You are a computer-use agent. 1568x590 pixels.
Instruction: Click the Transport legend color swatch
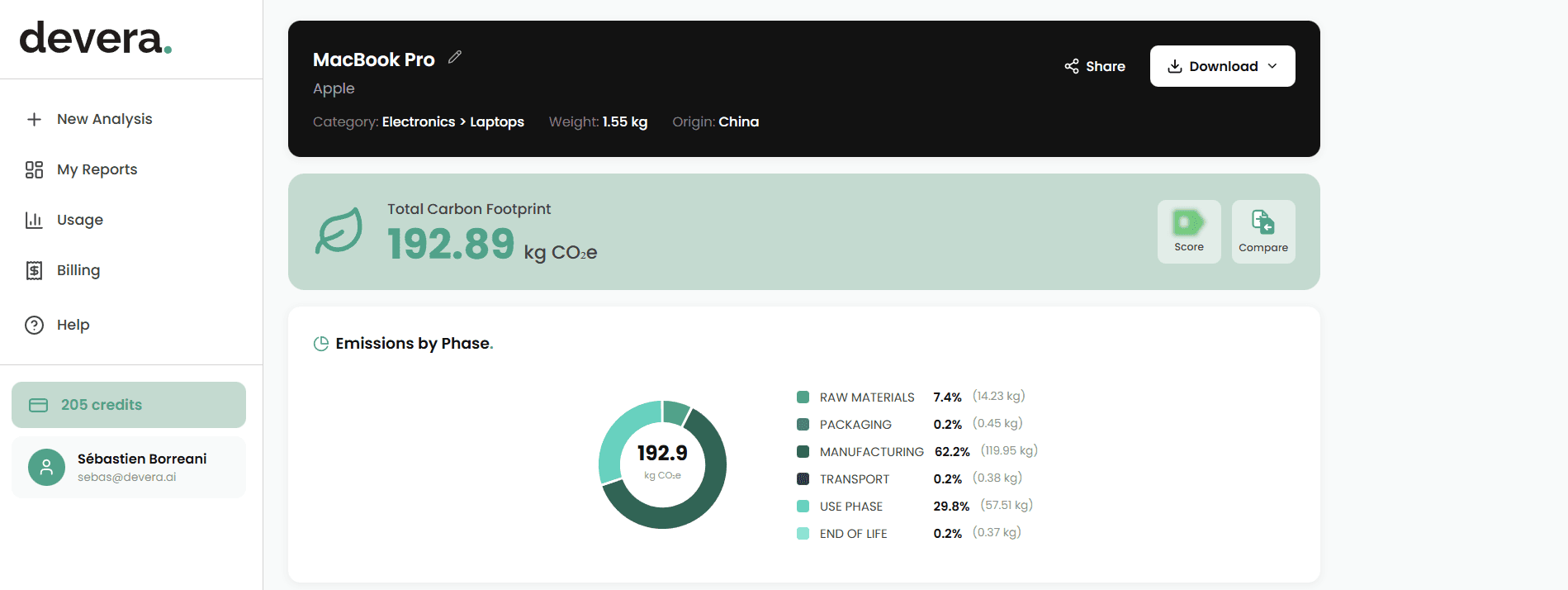[x=803, y=478]
